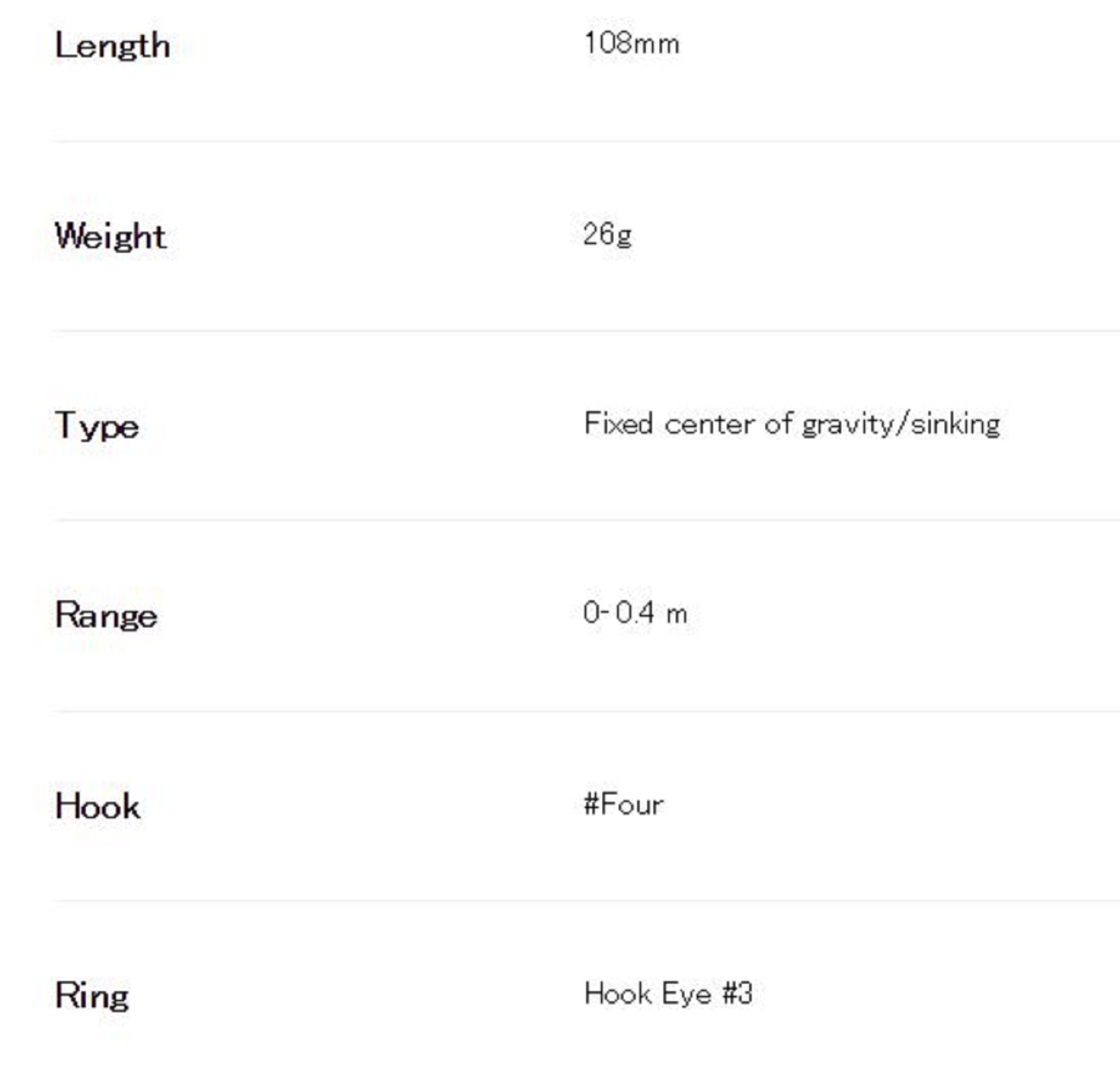1120x1077 pixels.
Task: Click the 26g weight value
Action: tap(607, 234)
